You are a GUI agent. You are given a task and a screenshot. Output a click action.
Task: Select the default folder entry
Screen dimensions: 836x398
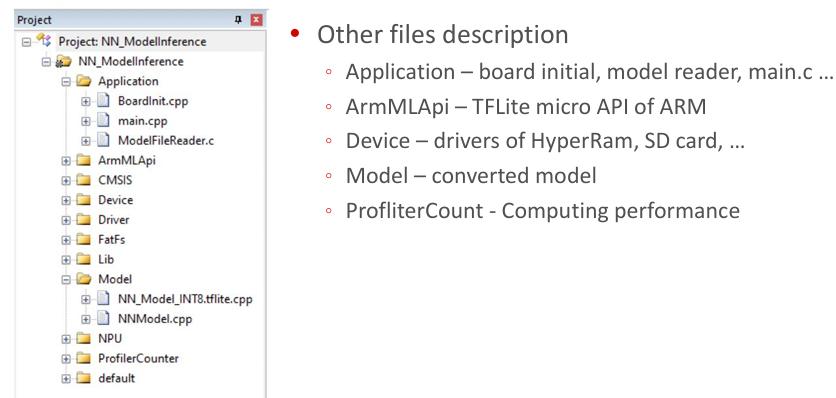(116, 378)
